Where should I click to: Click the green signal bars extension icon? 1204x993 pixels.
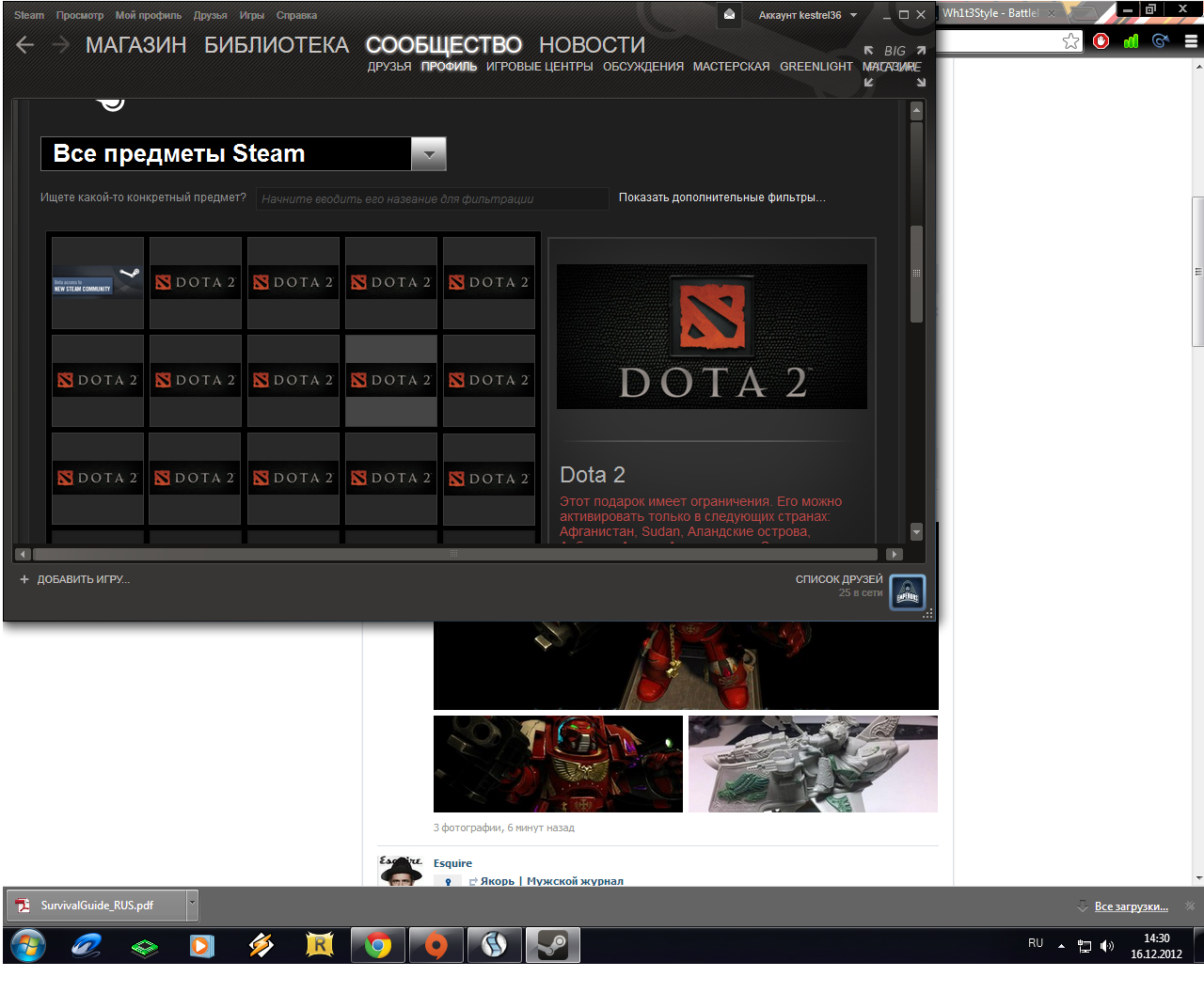[x=1131, y=41]
